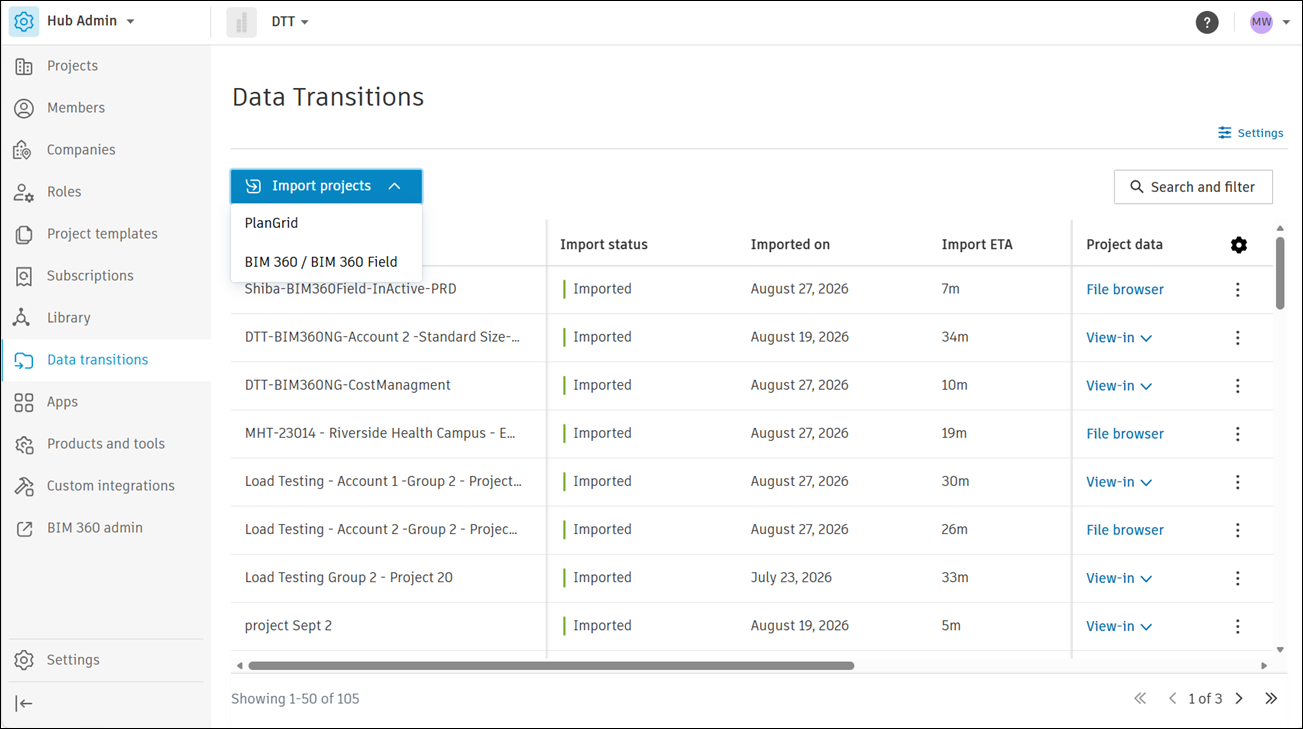This screenshot has width=1303, height=729.
Task: Click the Import ETA column header
Action: pyautogui.click(x=977, y=245)
